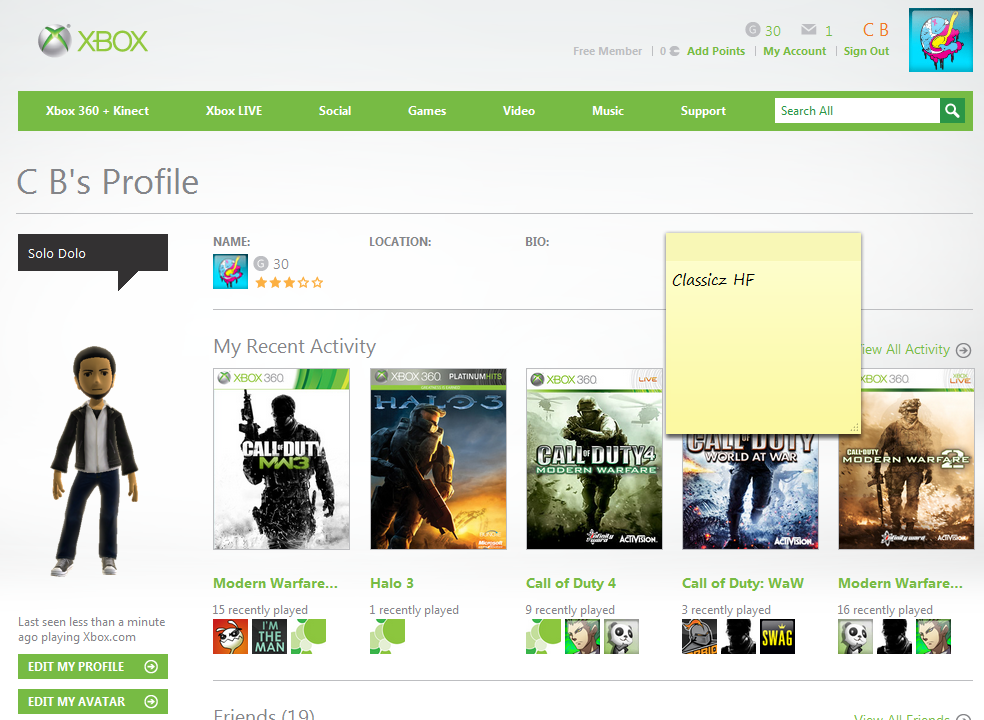Click the Sign Out link

(x=866, y=51)
